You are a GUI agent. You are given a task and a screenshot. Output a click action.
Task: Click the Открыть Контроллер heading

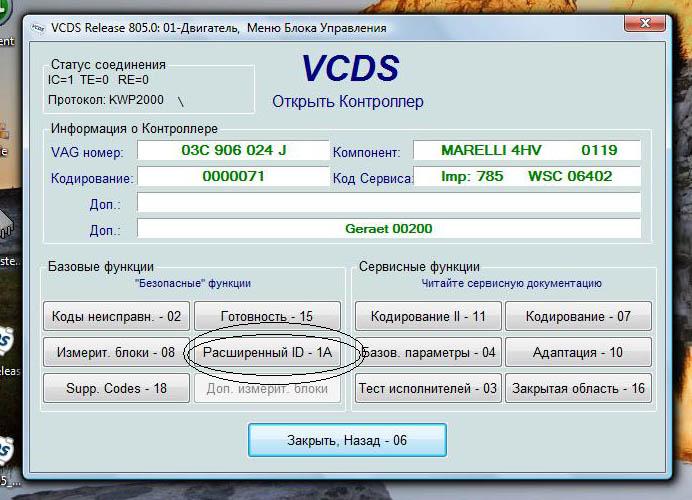(x=348, y=102)
